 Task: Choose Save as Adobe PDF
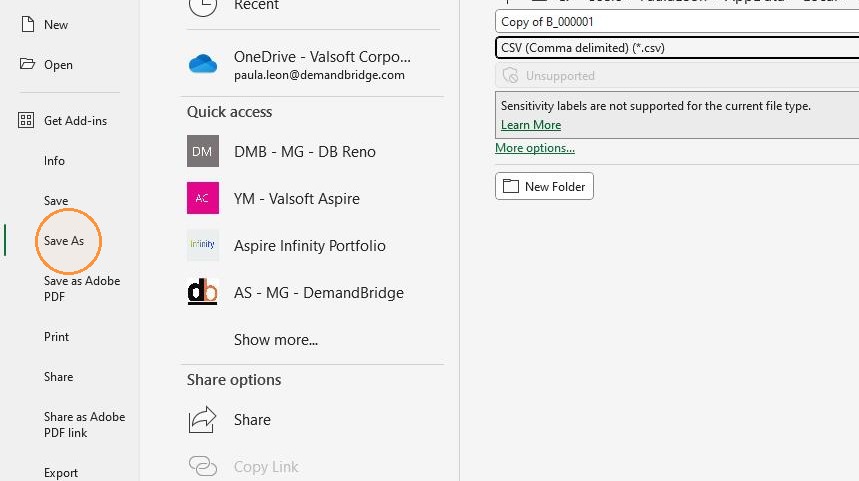click(x=82, y=288)
